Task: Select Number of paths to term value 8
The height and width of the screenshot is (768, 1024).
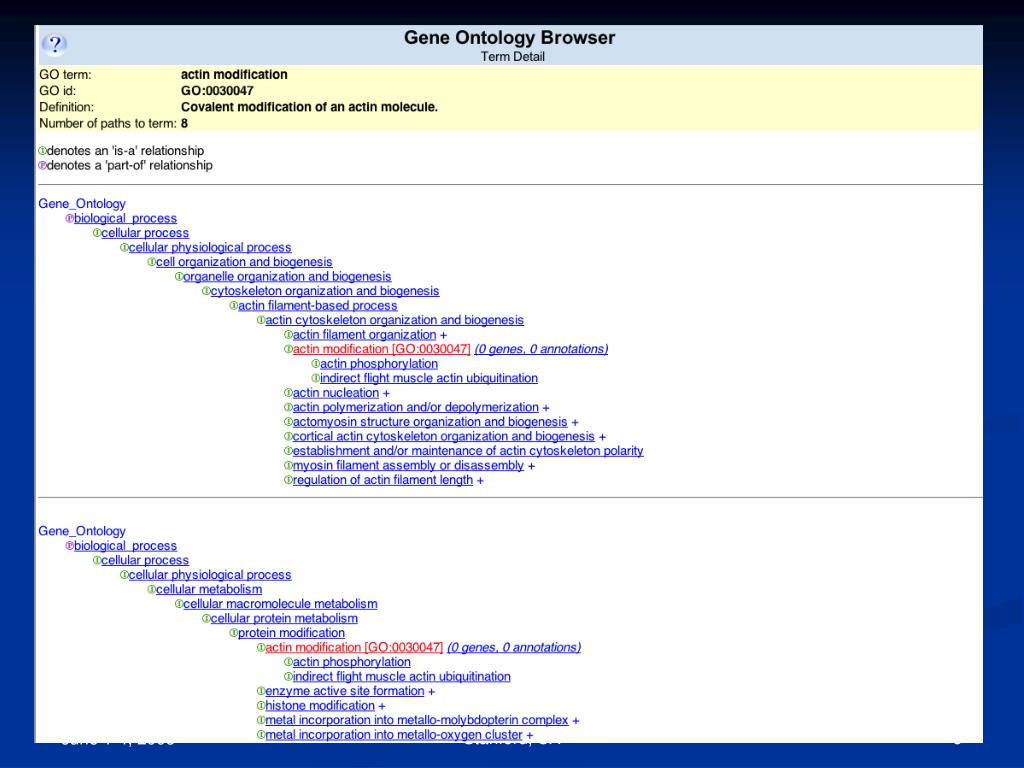Action: click(x=185, y=123)
